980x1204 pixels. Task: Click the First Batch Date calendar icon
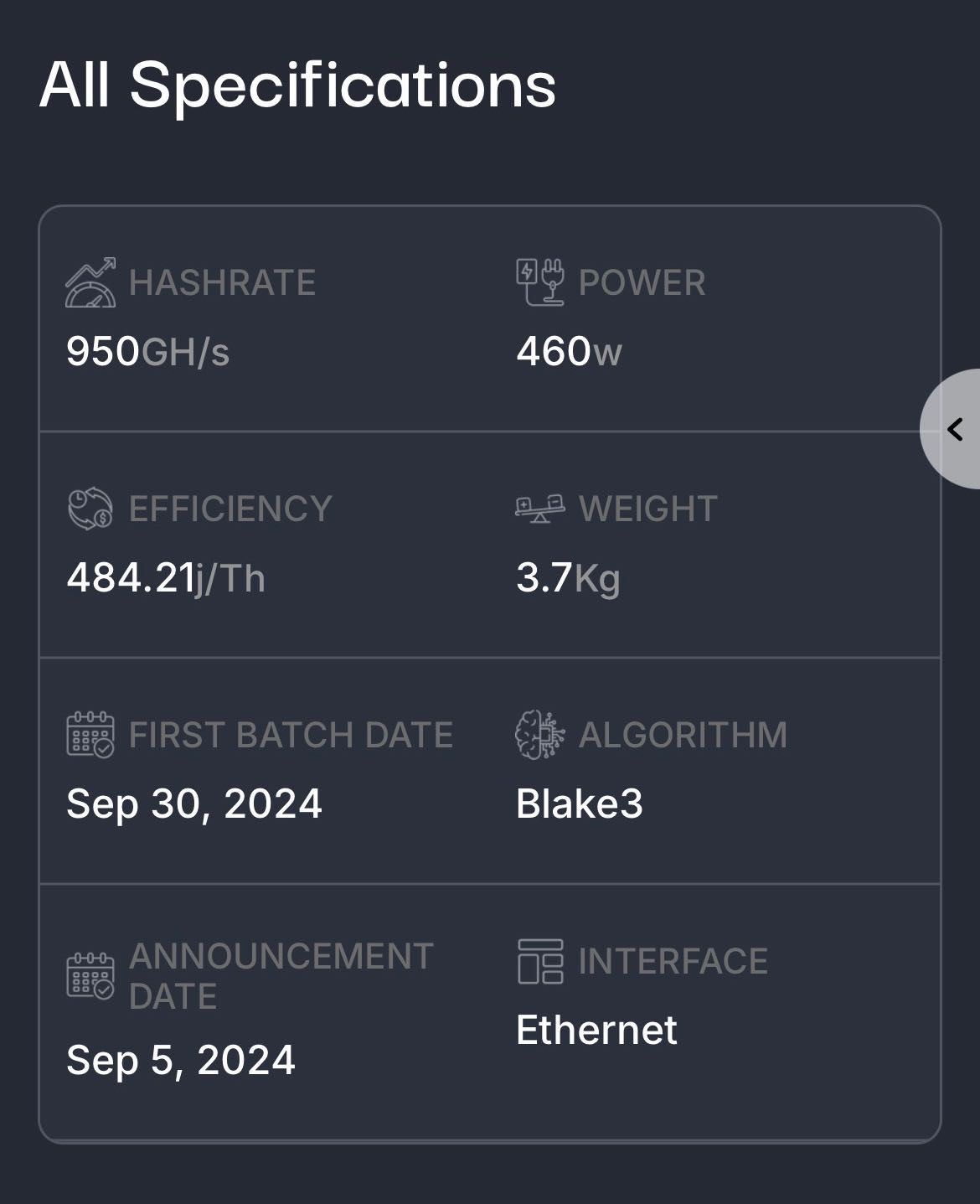[90, 735]
